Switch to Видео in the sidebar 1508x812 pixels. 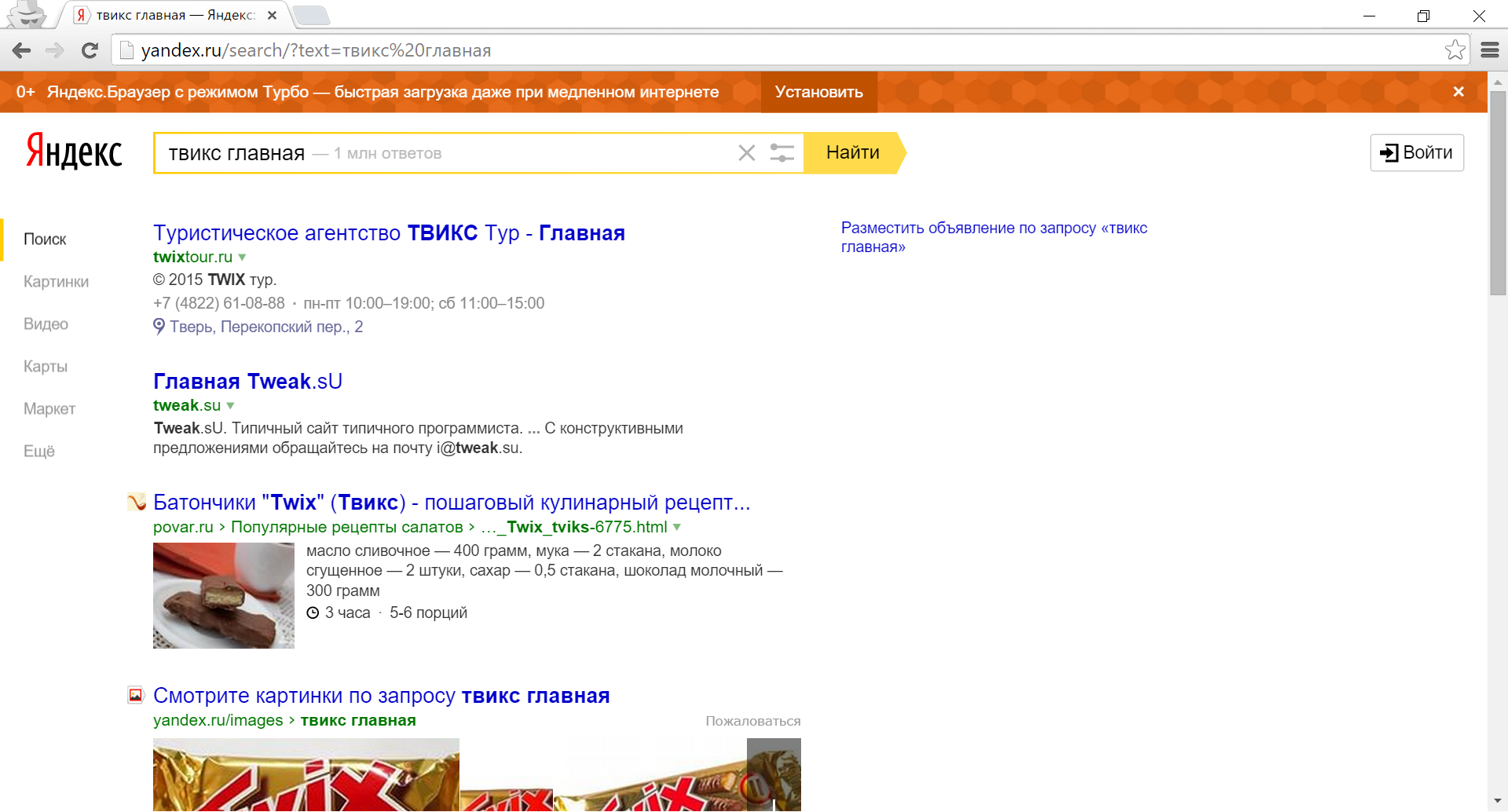[x=46, y=324]
